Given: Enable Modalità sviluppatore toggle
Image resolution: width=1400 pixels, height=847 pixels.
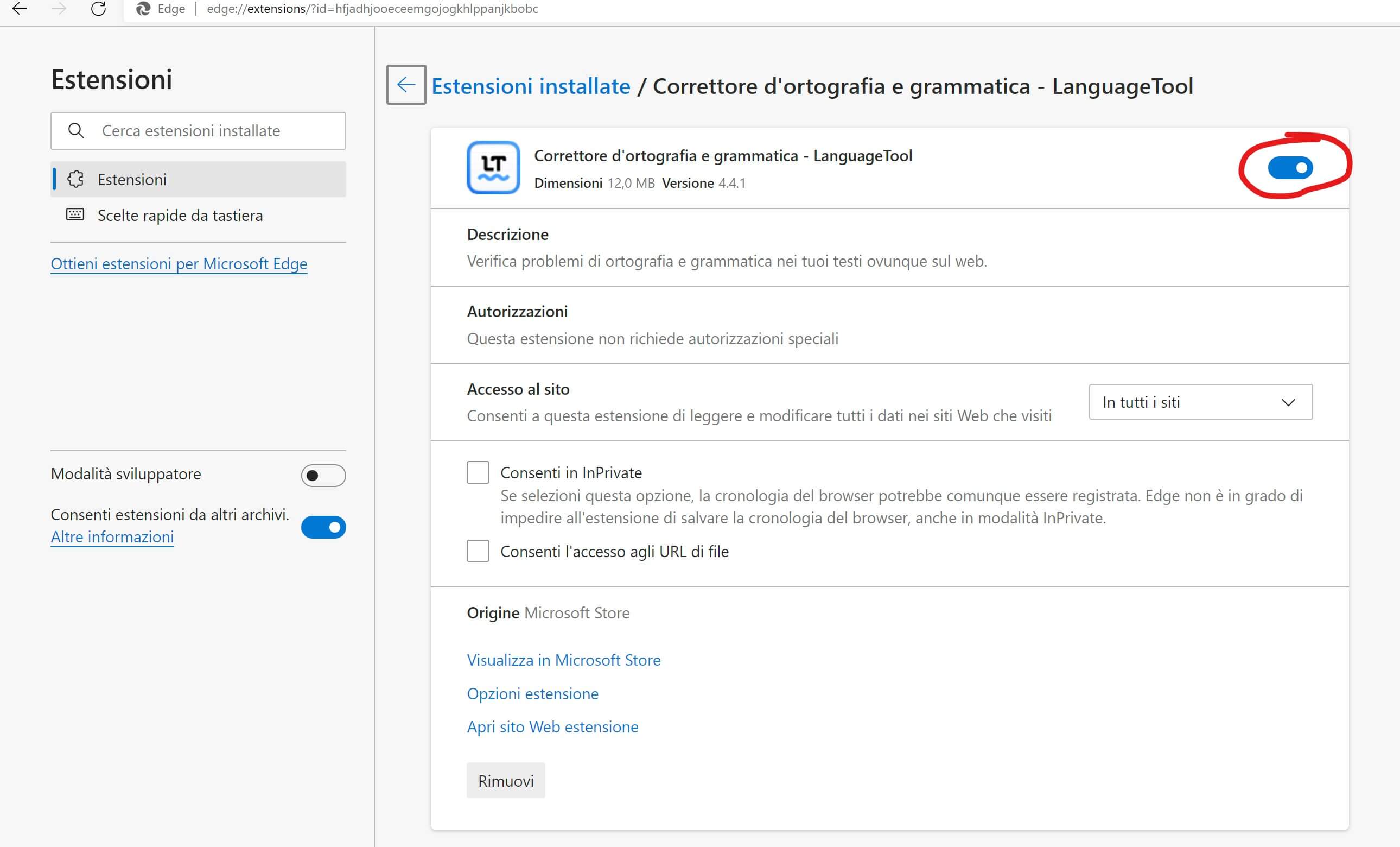Looking at the screenshot, I should point(323,475).
